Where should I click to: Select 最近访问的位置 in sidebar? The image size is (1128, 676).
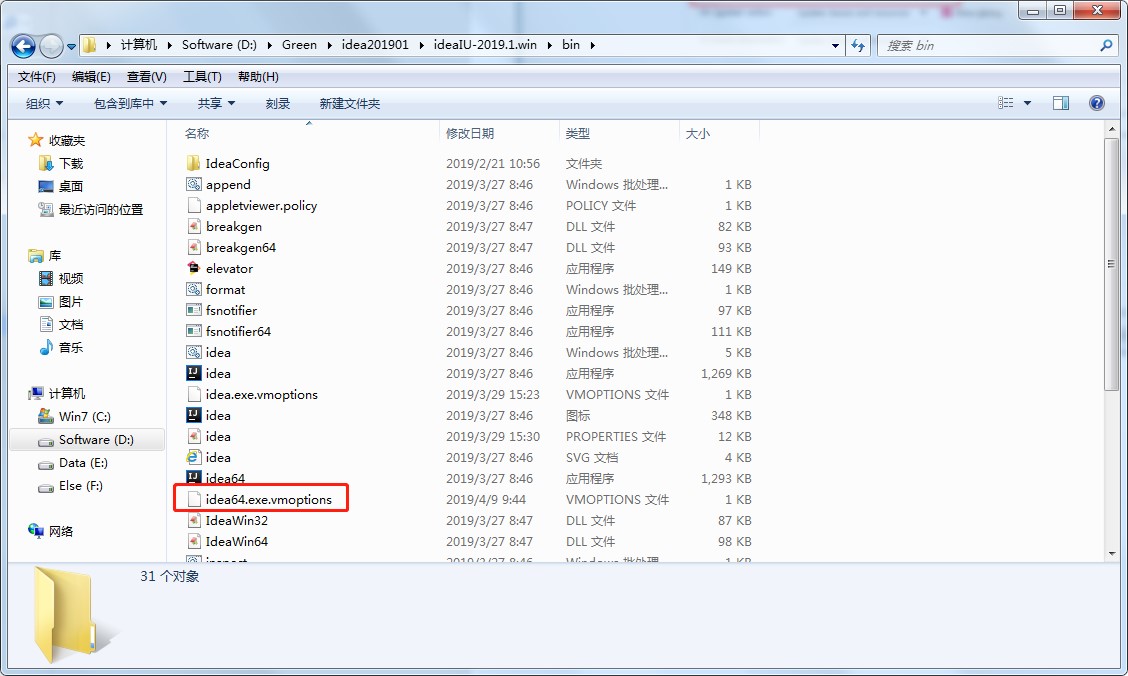tap(101, 209)
